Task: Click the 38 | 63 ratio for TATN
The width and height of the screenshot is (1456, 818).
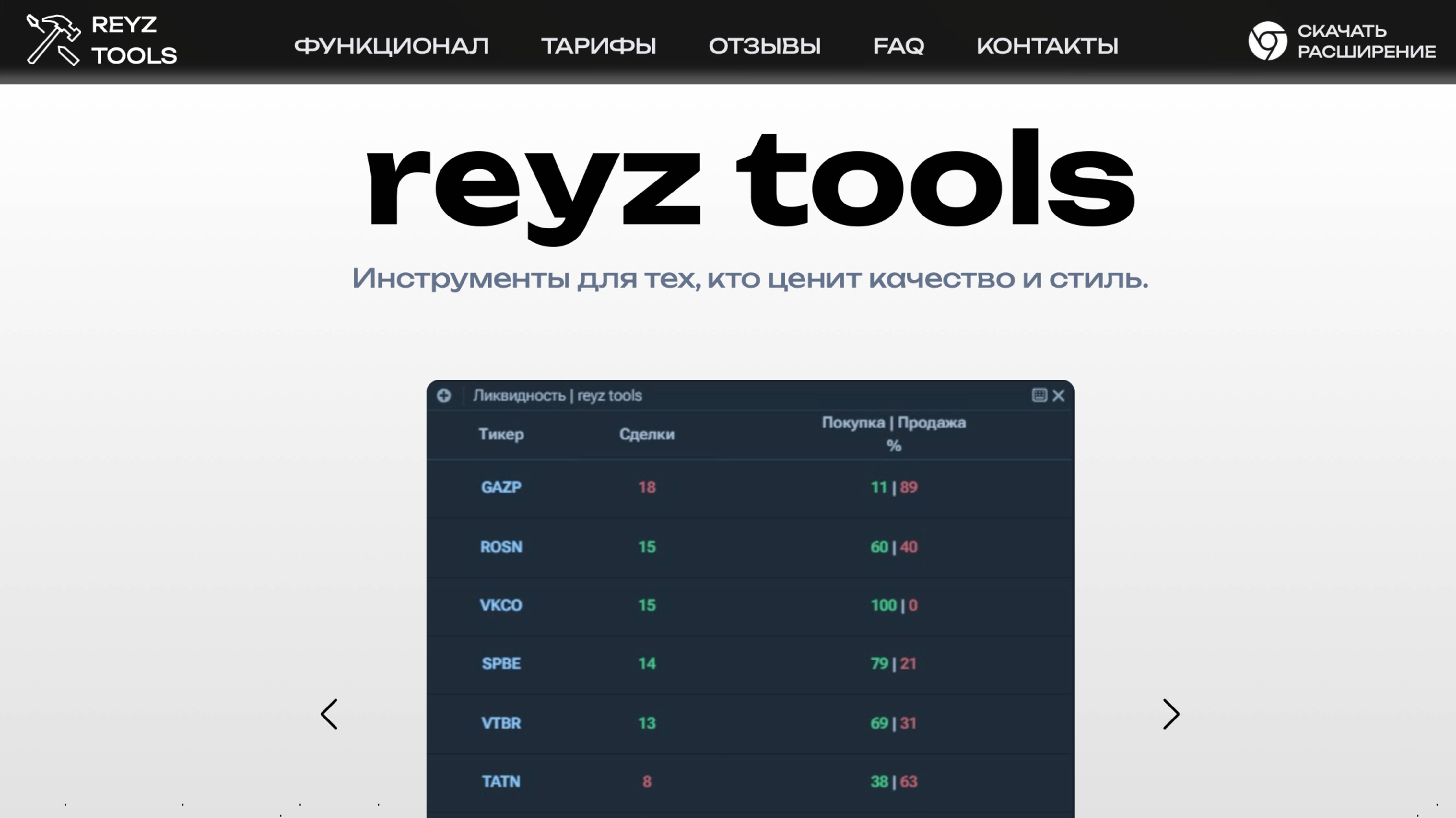Action: coord(894,781)
